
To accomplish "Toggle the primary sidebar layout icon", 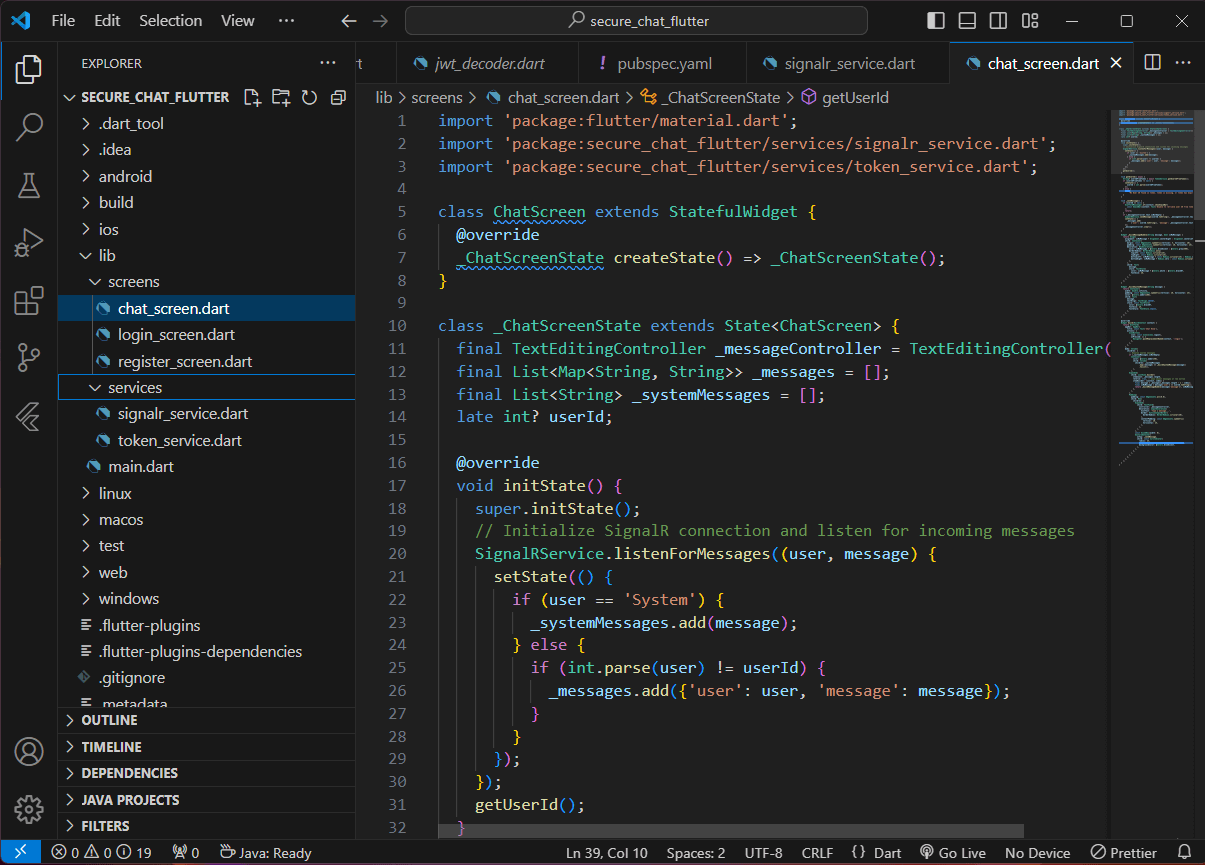I will point(936,20).
